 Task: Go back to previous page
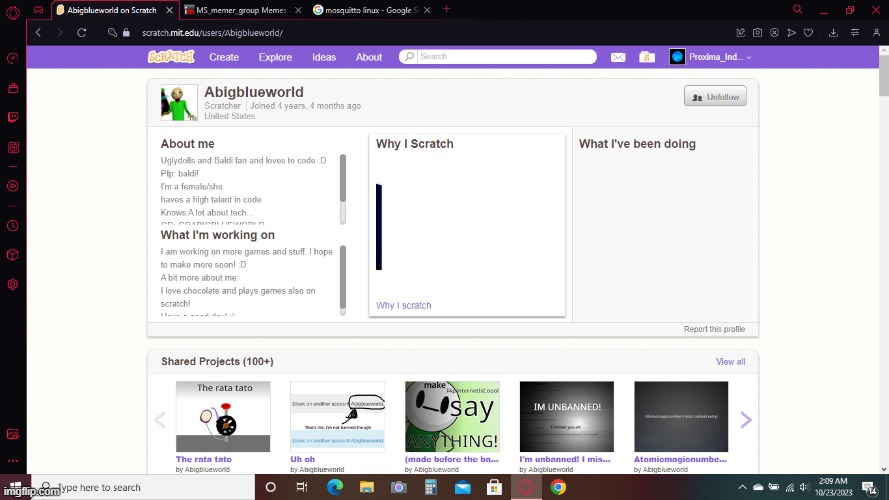[x=39, y=33]
